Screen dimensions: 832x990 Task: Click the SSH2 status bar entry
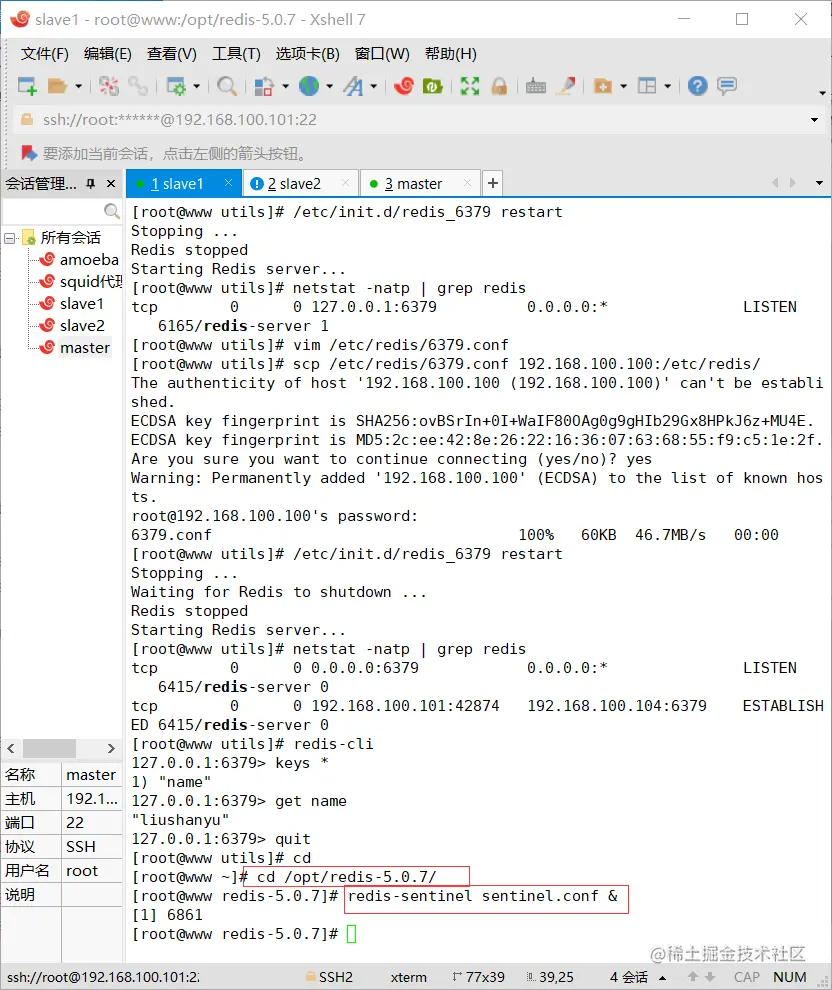coord(329,977)
